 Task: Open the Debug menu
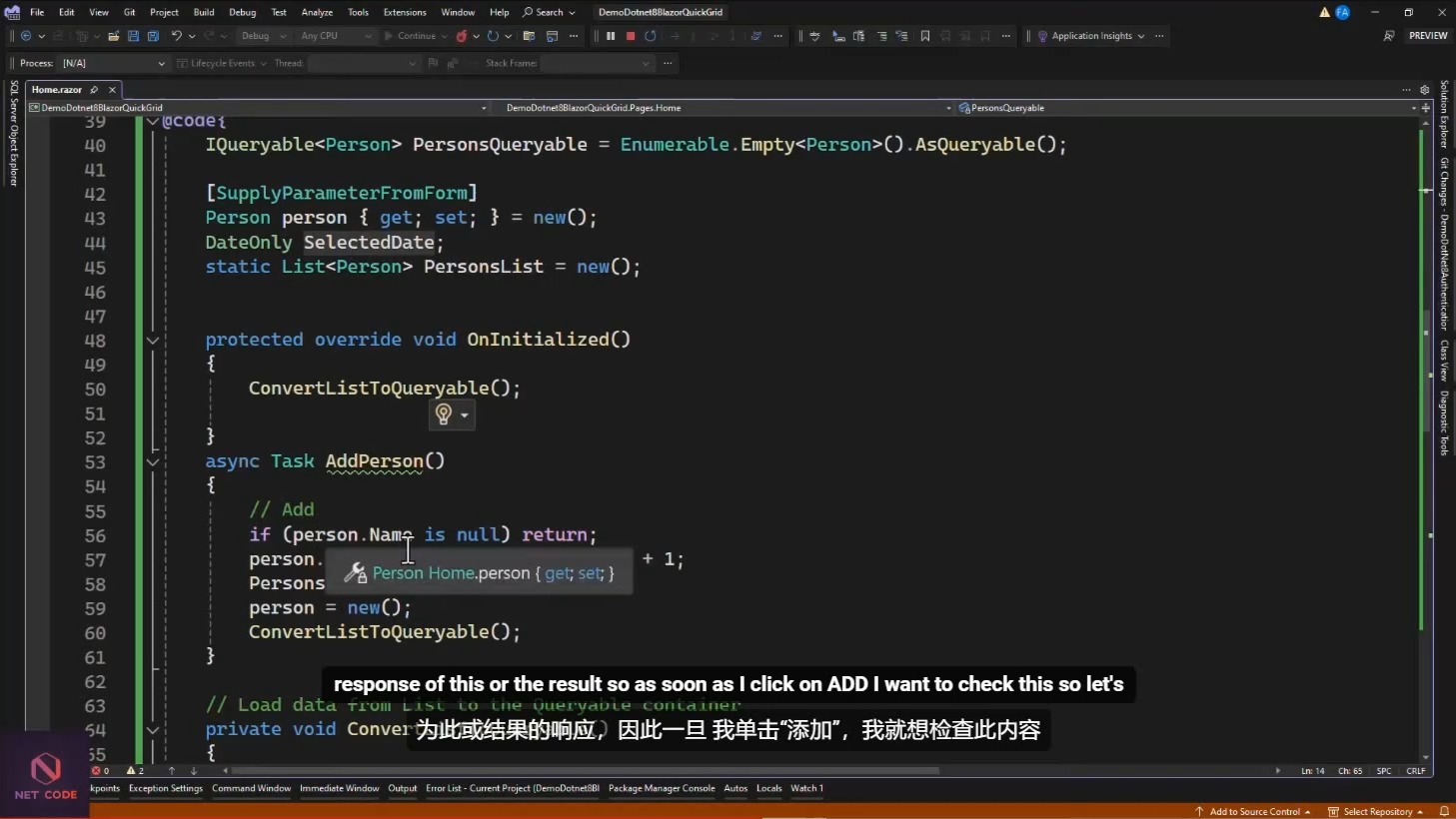[243, 12]
